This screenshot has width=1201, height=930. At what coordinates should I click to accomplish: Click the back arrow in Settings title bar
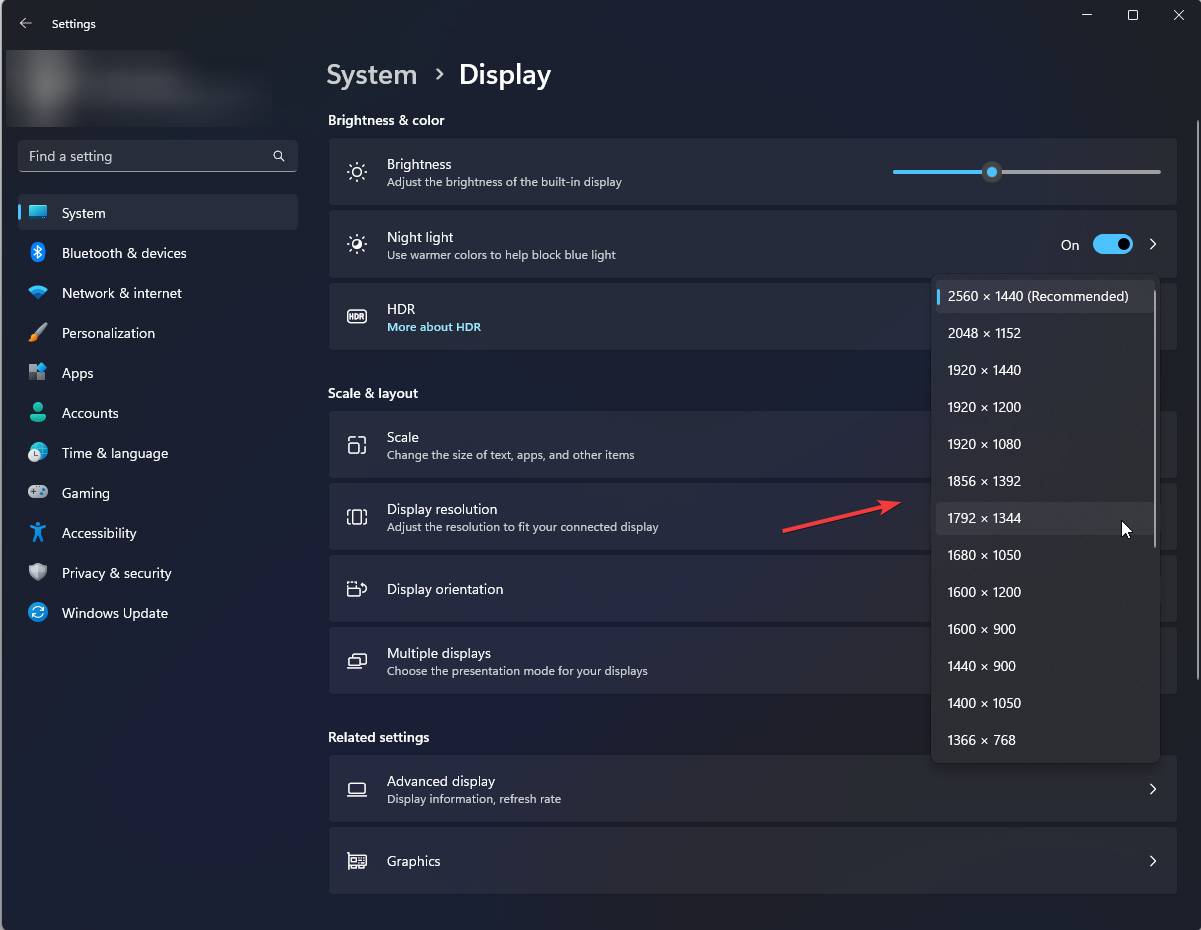(x=26, y=23)
